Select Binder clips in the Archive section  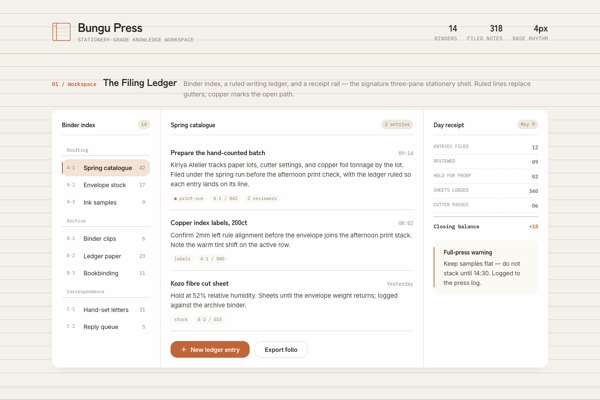[x=106, y=238]
